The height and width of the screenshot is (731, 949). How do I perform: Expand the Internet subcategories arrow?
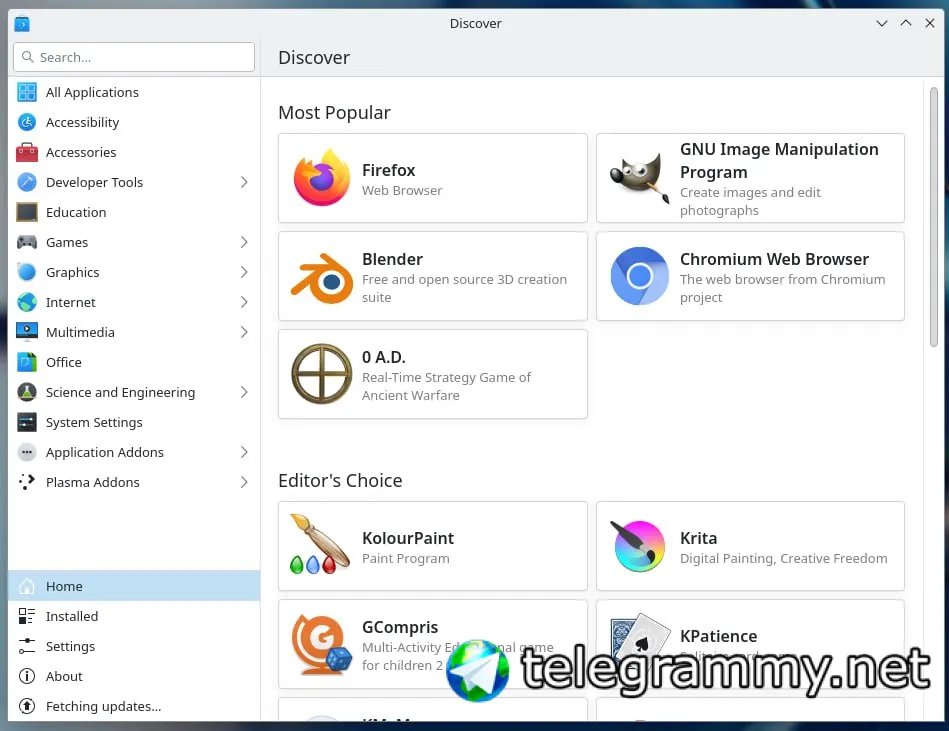[244, 302]
